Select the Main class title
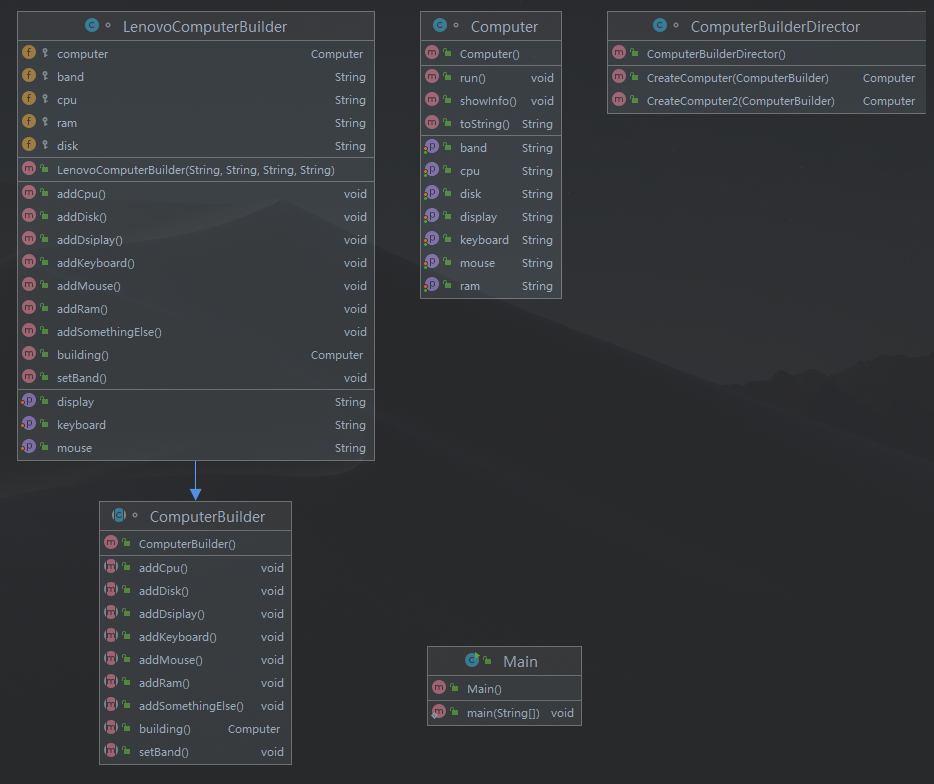This screenshot has width=934, height=784. pyautogui.click(x=520, y=661)
